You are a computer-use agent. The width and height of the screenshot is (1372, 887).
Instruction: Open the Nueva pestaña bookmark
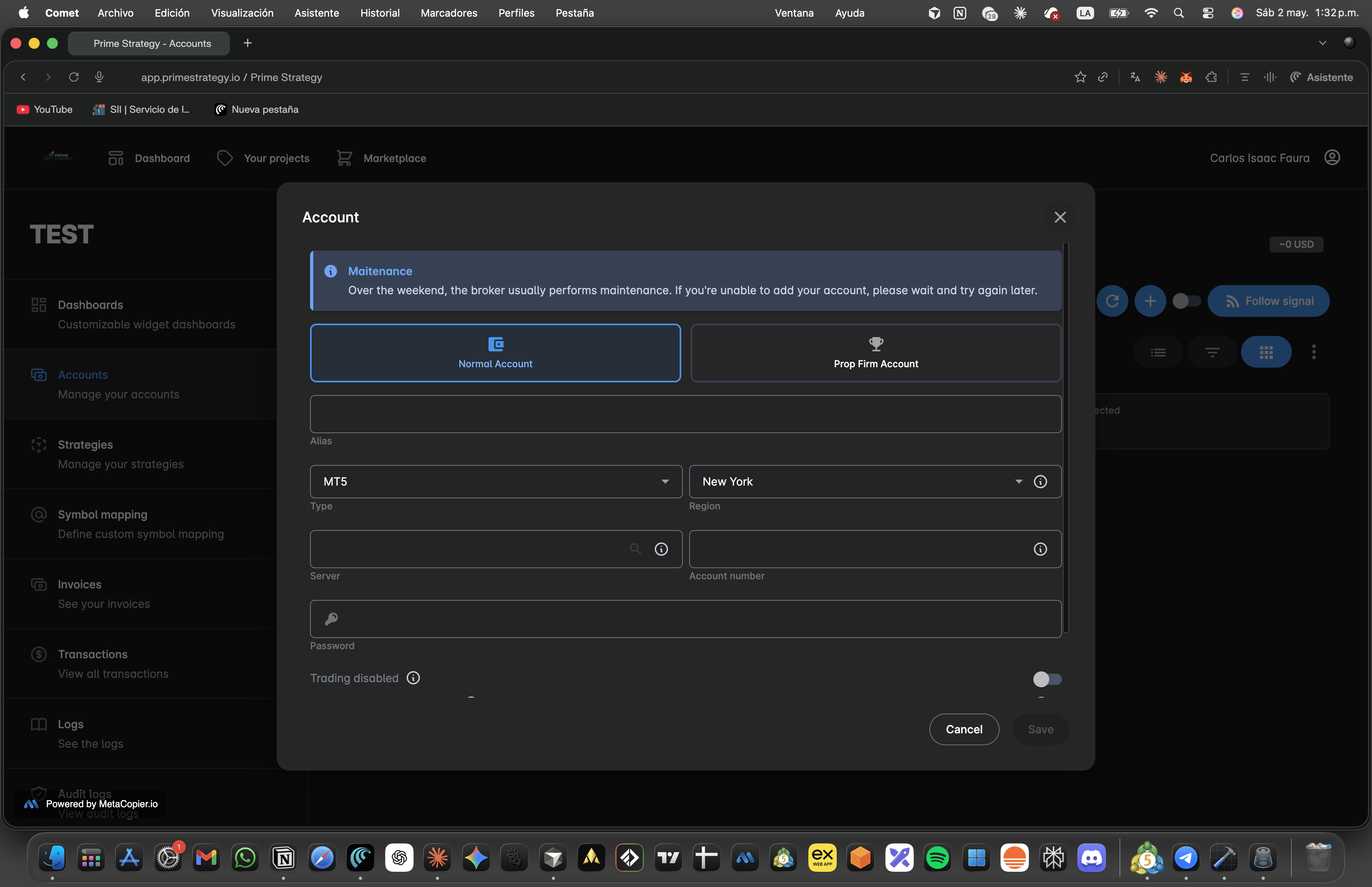256,110
